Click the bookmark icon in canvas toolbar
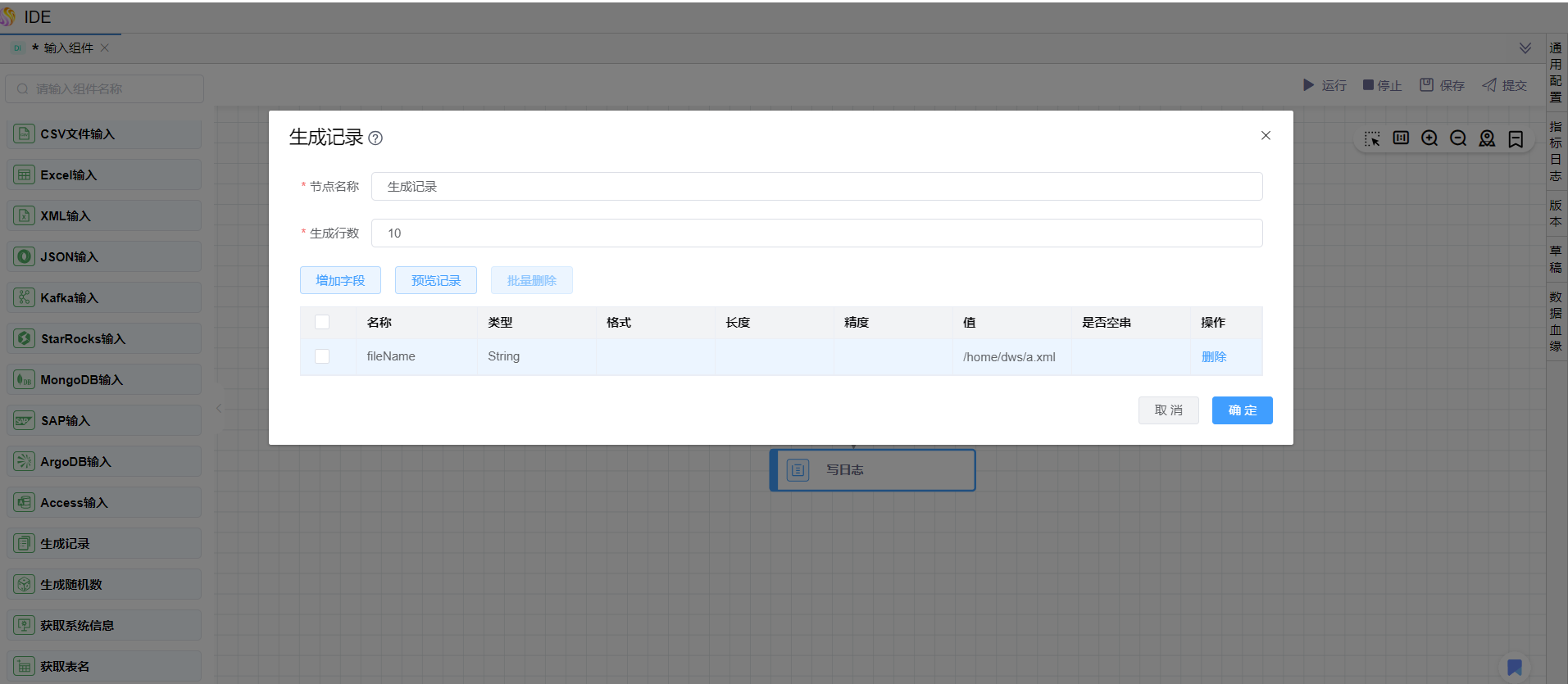 (1516, 138)
